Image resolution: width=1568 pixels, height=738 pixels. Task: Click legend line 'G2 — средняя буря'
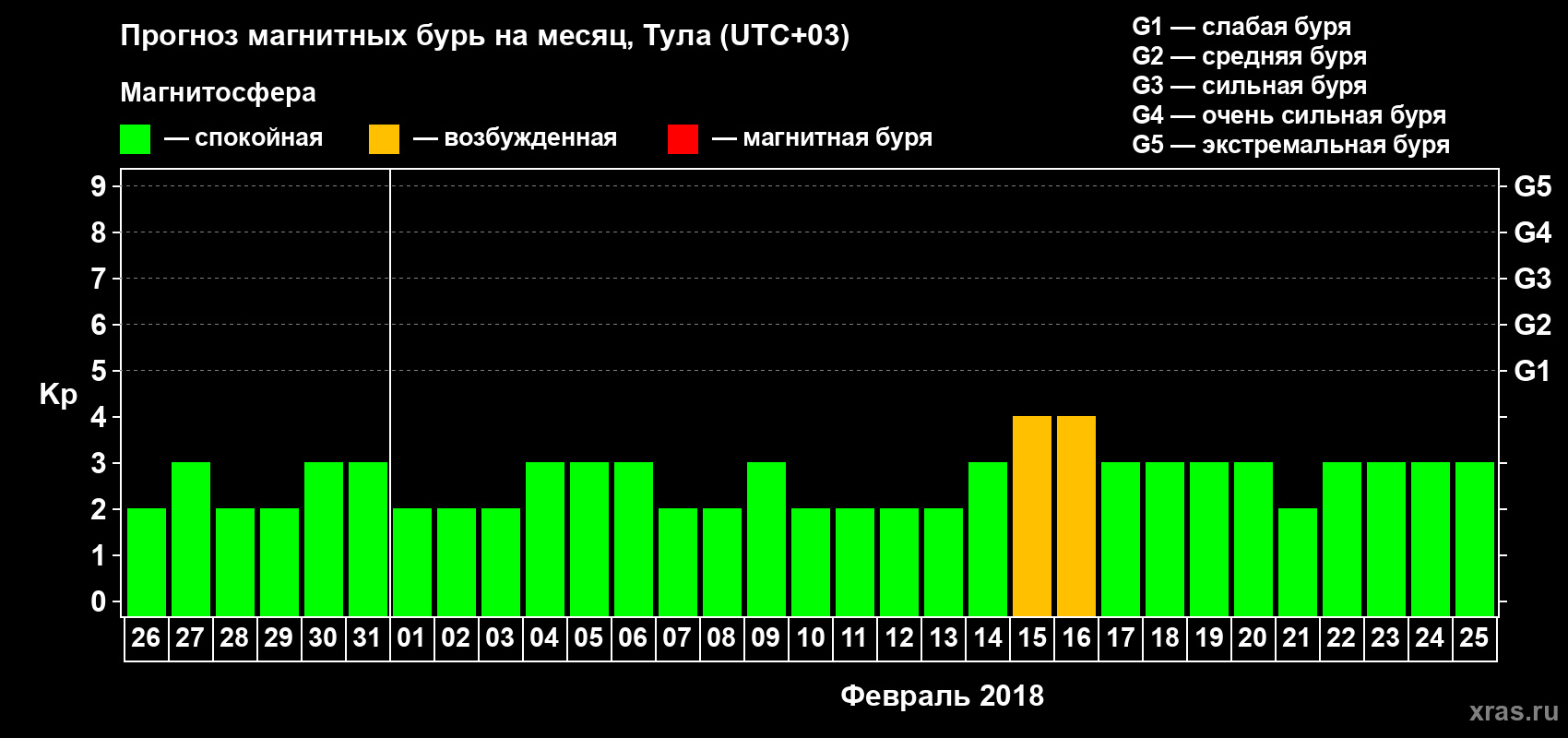click(1250, 56)
